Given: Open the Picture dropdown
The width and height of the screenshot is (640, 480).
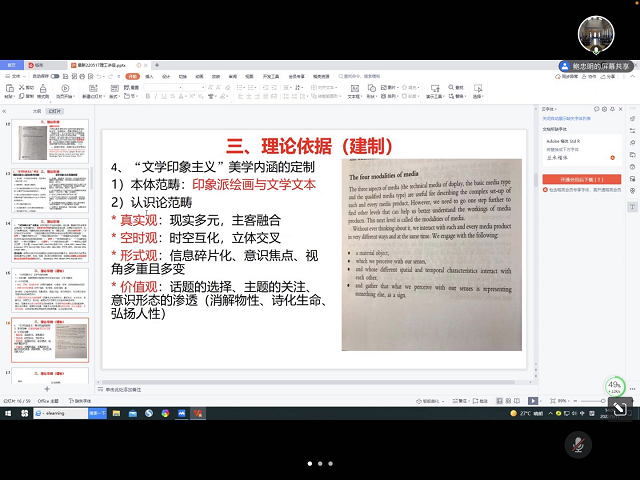Looking at the screenshot, I should [x=389, y=87].
